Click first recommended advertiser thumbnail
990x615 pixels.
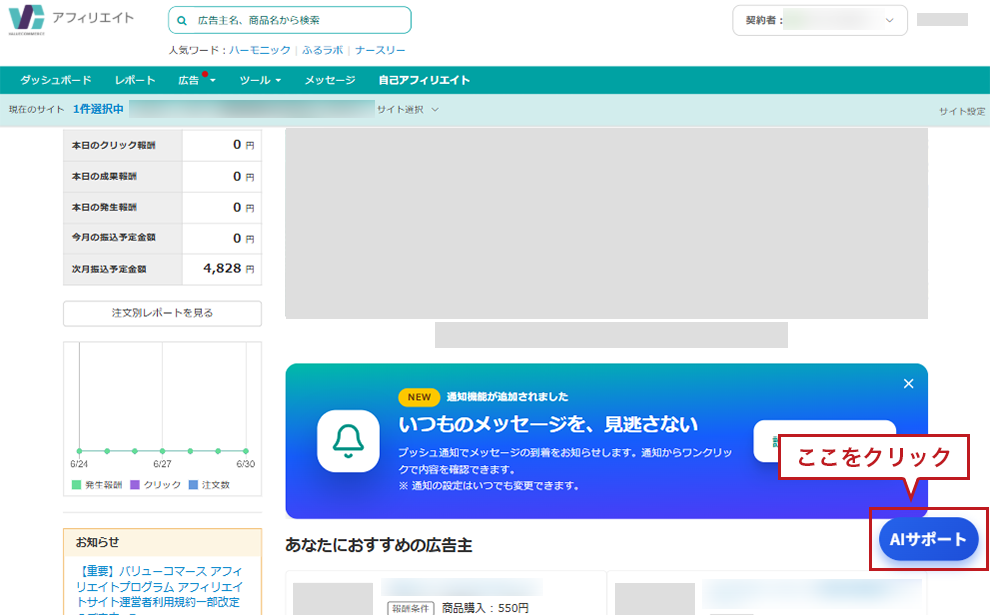tap(333, 599)
